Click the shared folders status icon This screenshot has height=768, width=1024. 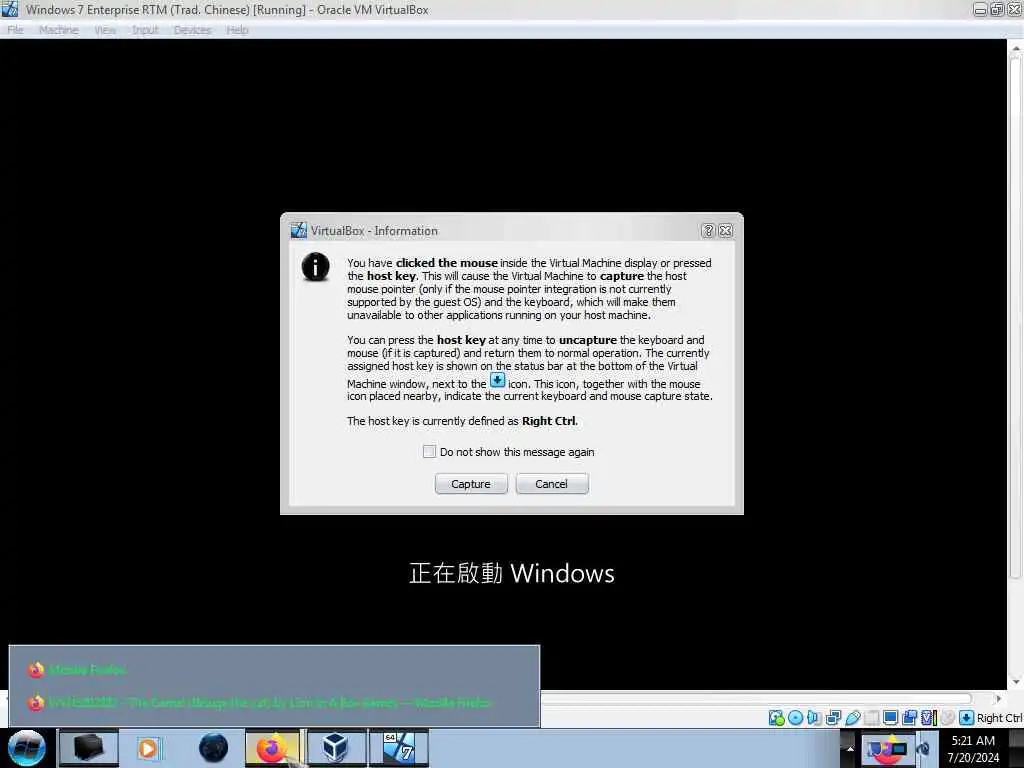871,718
